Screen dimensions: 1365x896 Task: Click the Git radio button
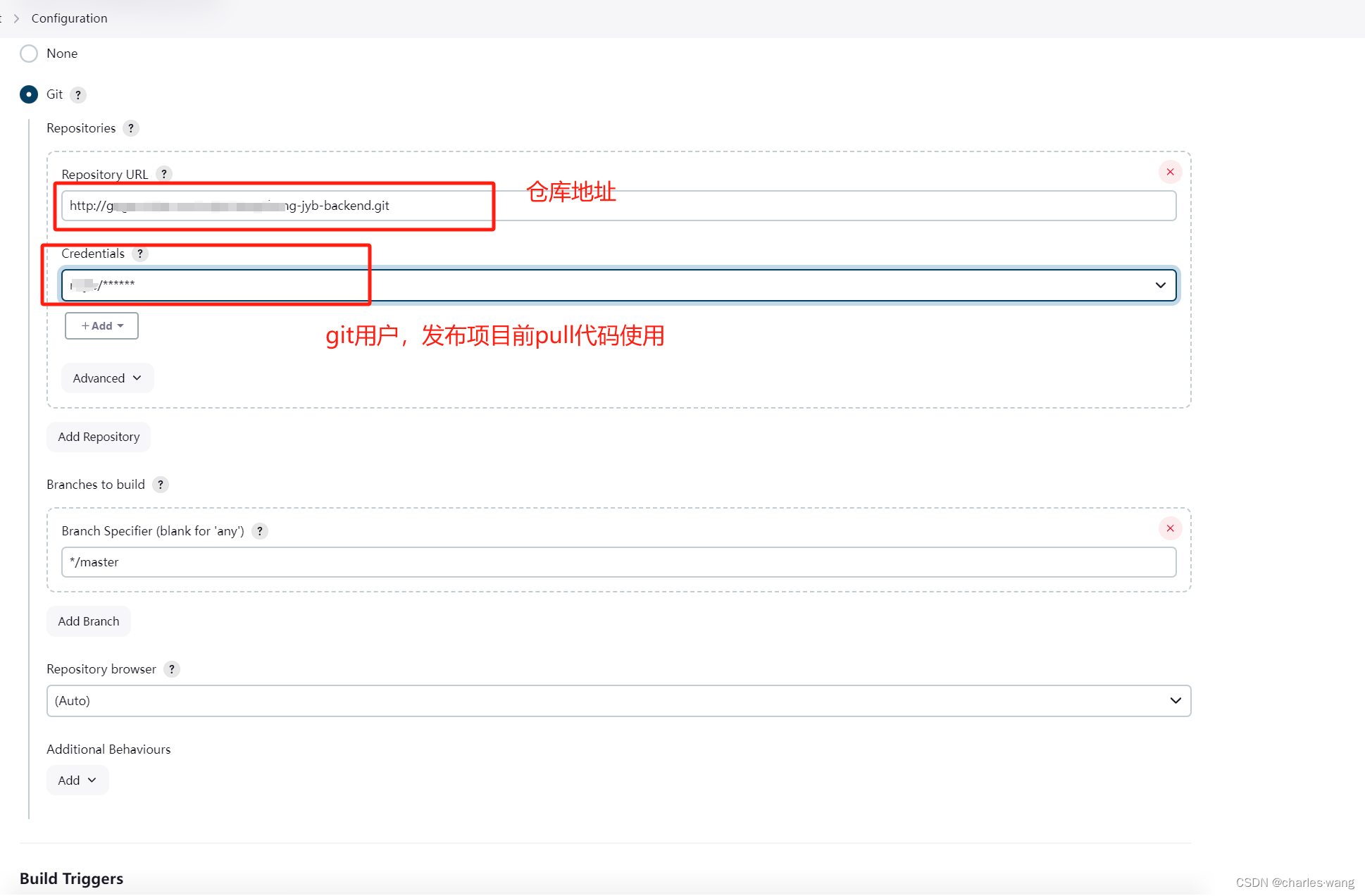click(x=28, y=94)
